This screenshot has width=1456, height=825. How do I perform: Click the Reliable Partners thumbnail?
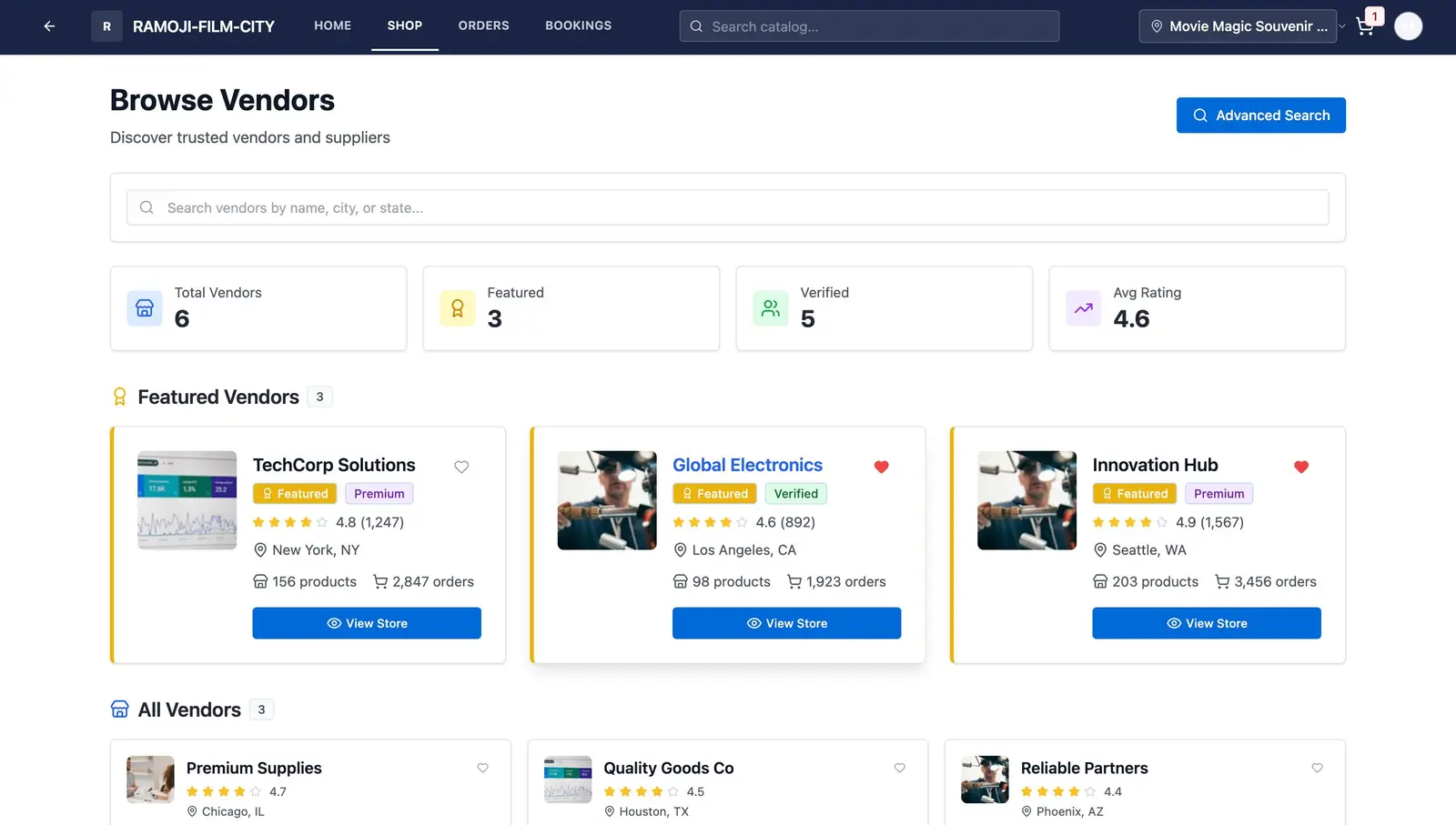pyautogui.click(x=985, y=780)
